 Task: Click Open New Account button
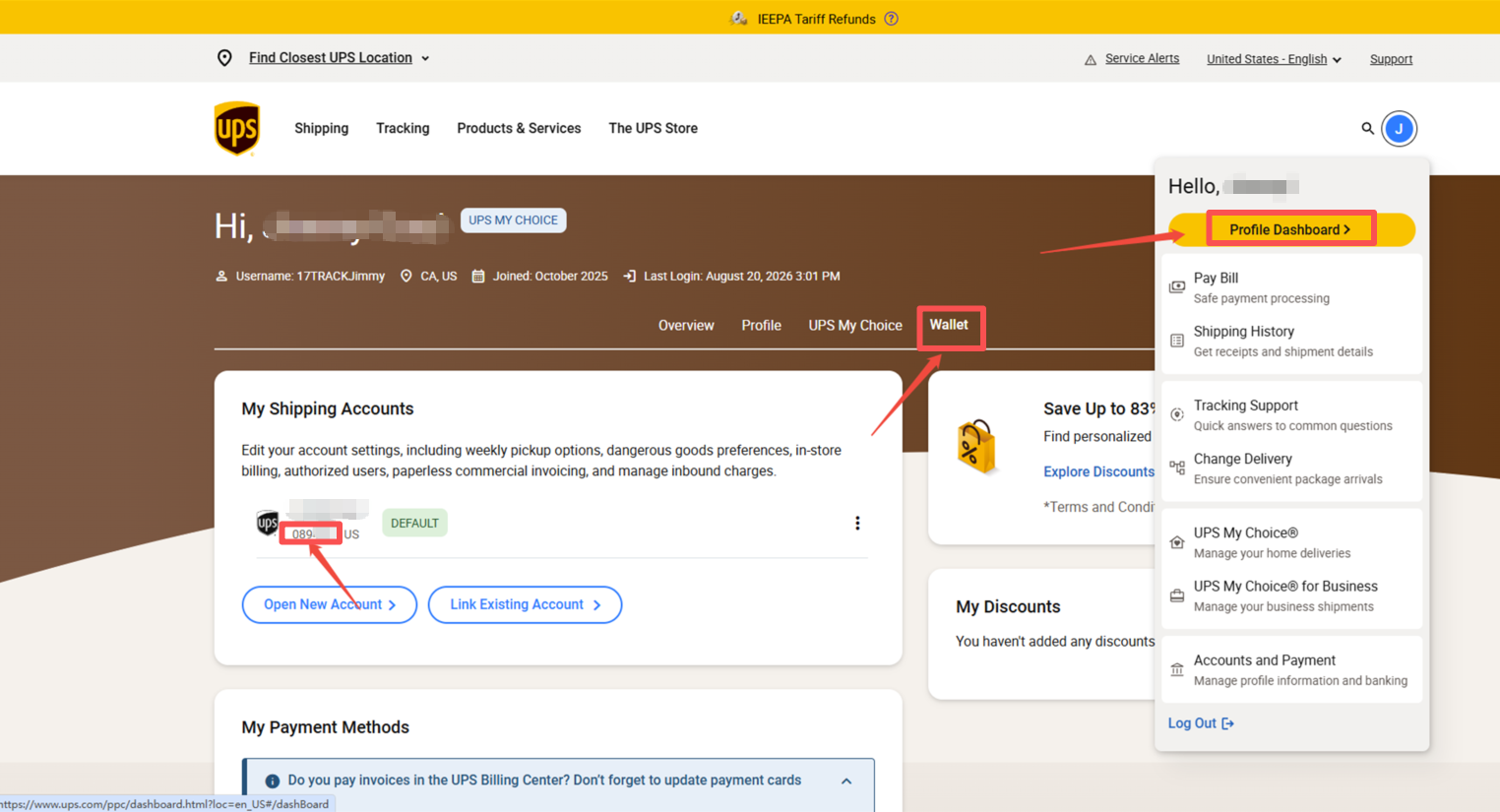pyautogui.click(x=330, y=604)
